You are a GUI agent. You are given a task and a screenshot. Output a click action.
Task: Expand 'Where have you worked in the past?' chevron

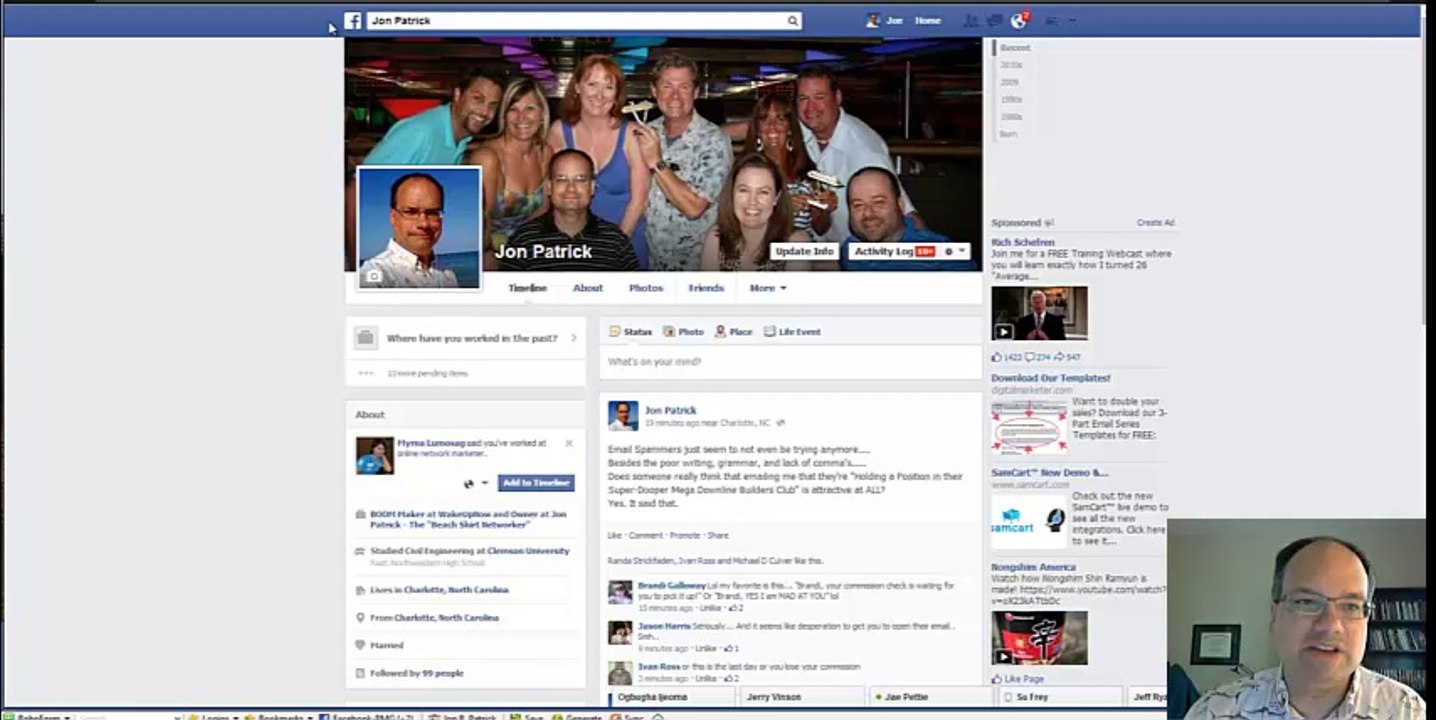point(574,338)
